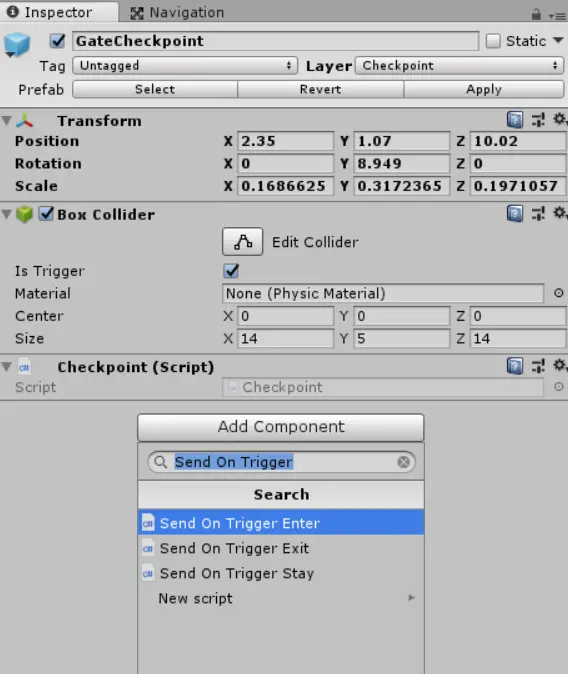The width and height of the screenshot is (568, 674).
Task: Click the Send On Trigger Enter icon
Action: pos(148,523)
